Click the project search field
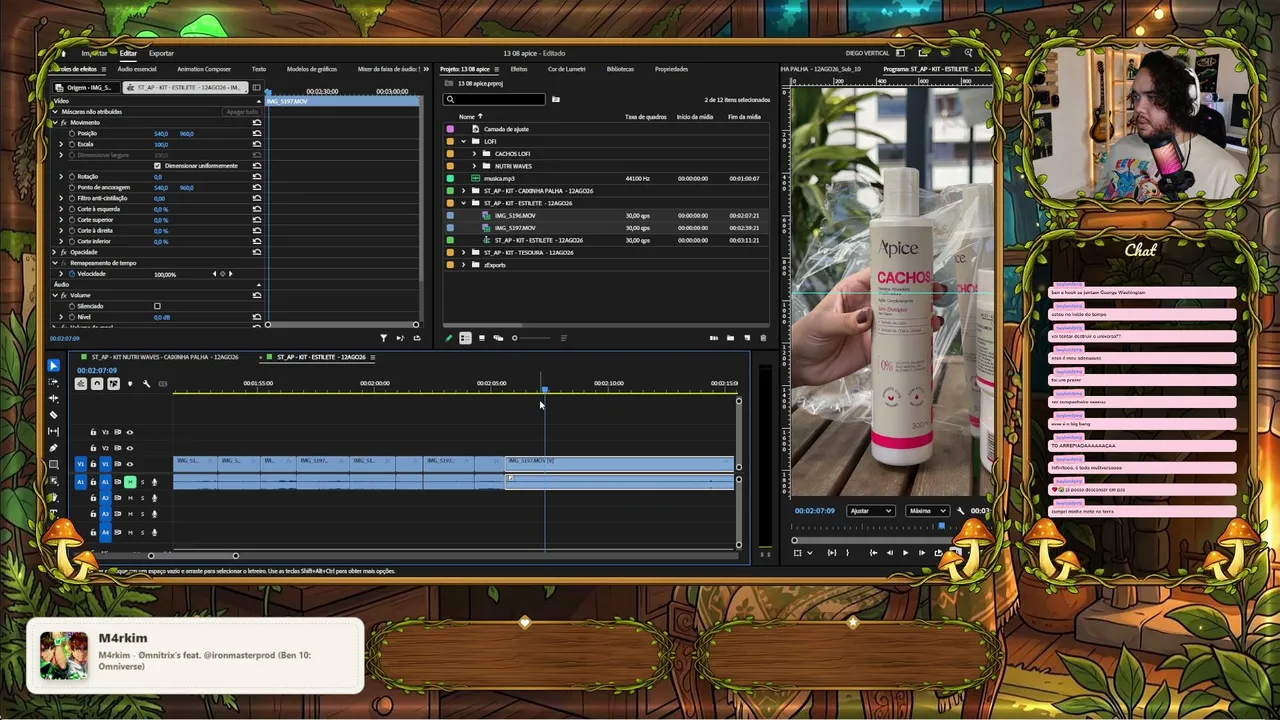1280x720 pixels. pos(496,99)
